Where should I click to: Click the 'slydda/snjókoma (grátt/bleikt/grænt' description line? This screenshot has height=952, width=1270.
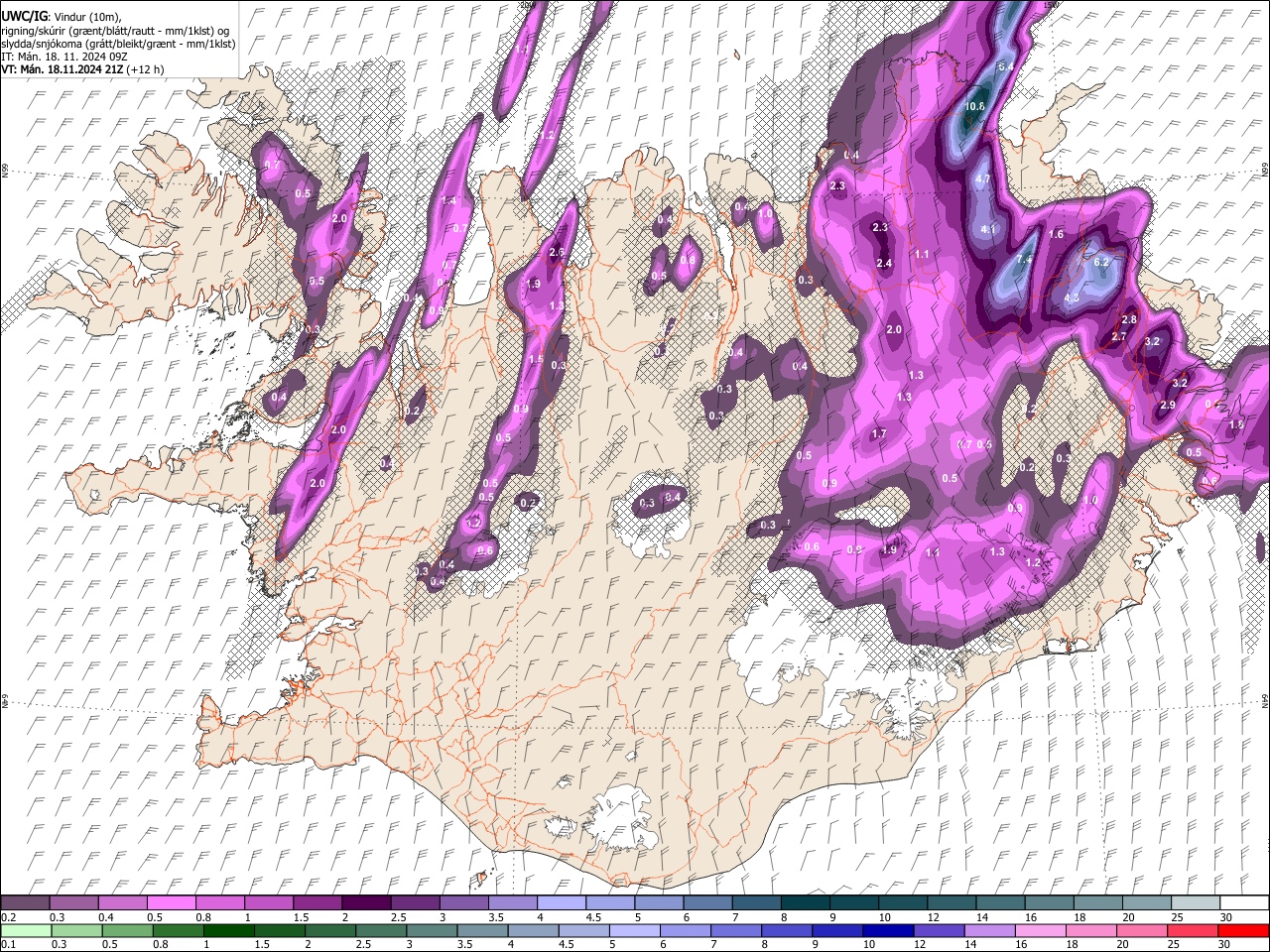119,44
